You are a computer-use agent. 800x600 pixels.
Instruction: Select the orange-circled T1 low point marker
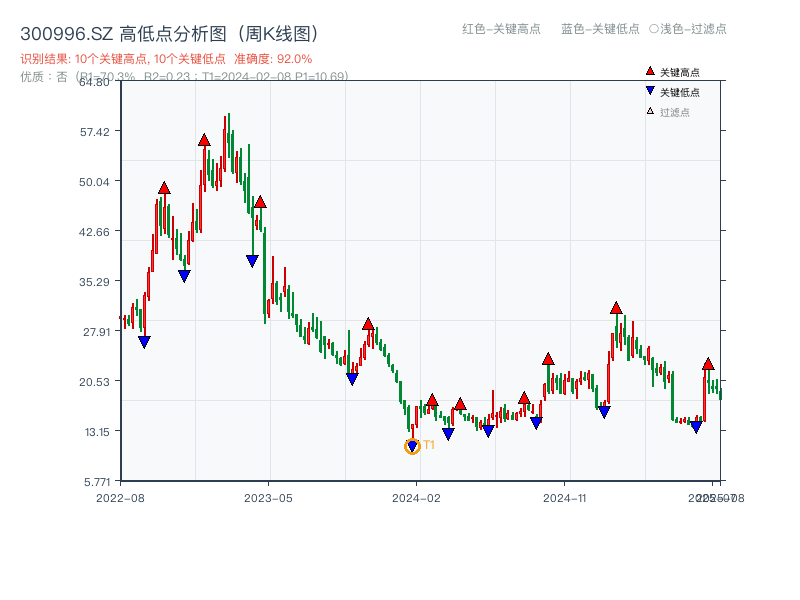412,446
